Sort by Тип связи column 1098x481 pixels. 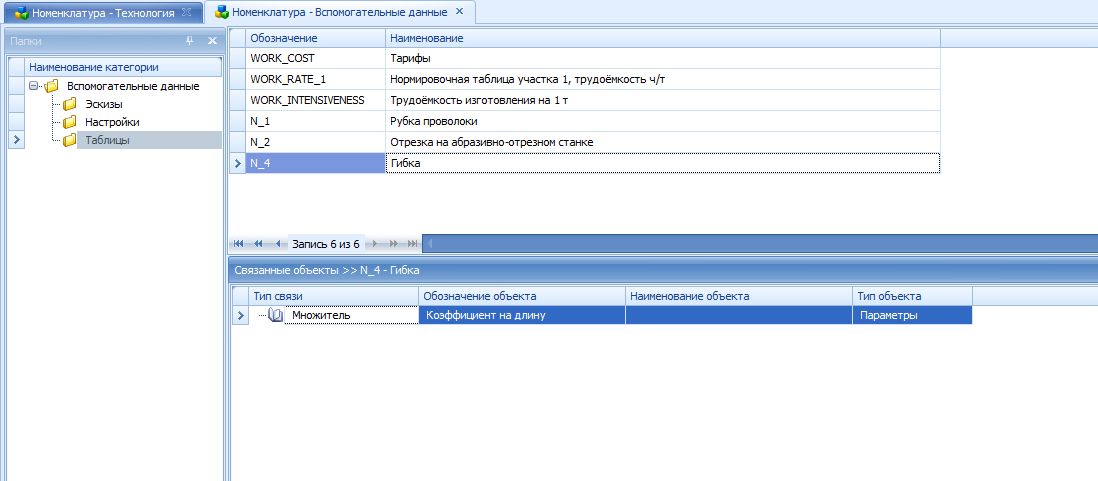tap(333, 296)
